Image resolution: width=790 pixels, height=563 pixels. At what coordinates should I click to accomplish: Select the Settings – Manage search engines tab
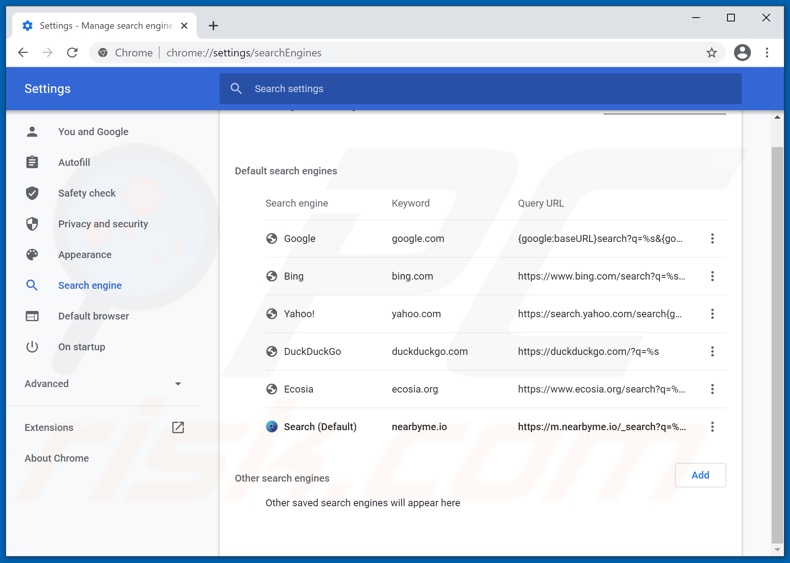[104, 26]
